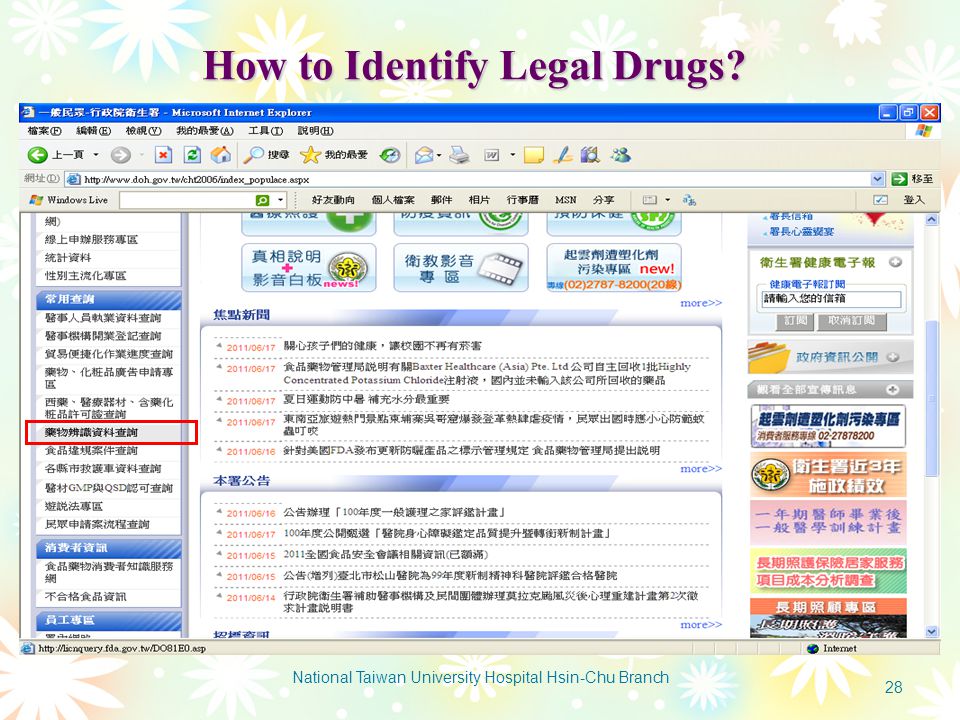Click 不合格食品資訊 sidebar link
This screenshot has height=720, width=960.
(x=86, y=596)
